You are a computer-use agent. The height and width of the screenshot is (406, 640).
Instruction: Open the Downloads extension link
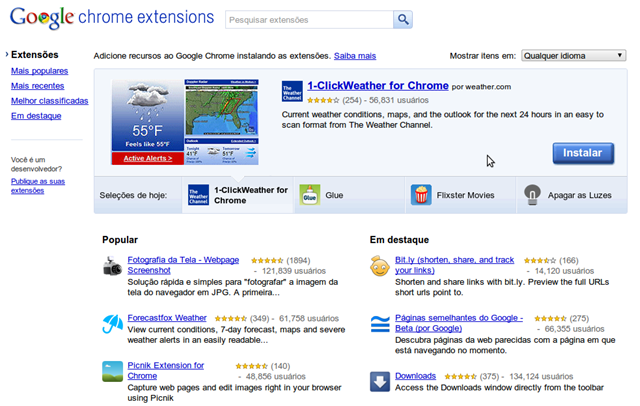click(x=416, y=376)
